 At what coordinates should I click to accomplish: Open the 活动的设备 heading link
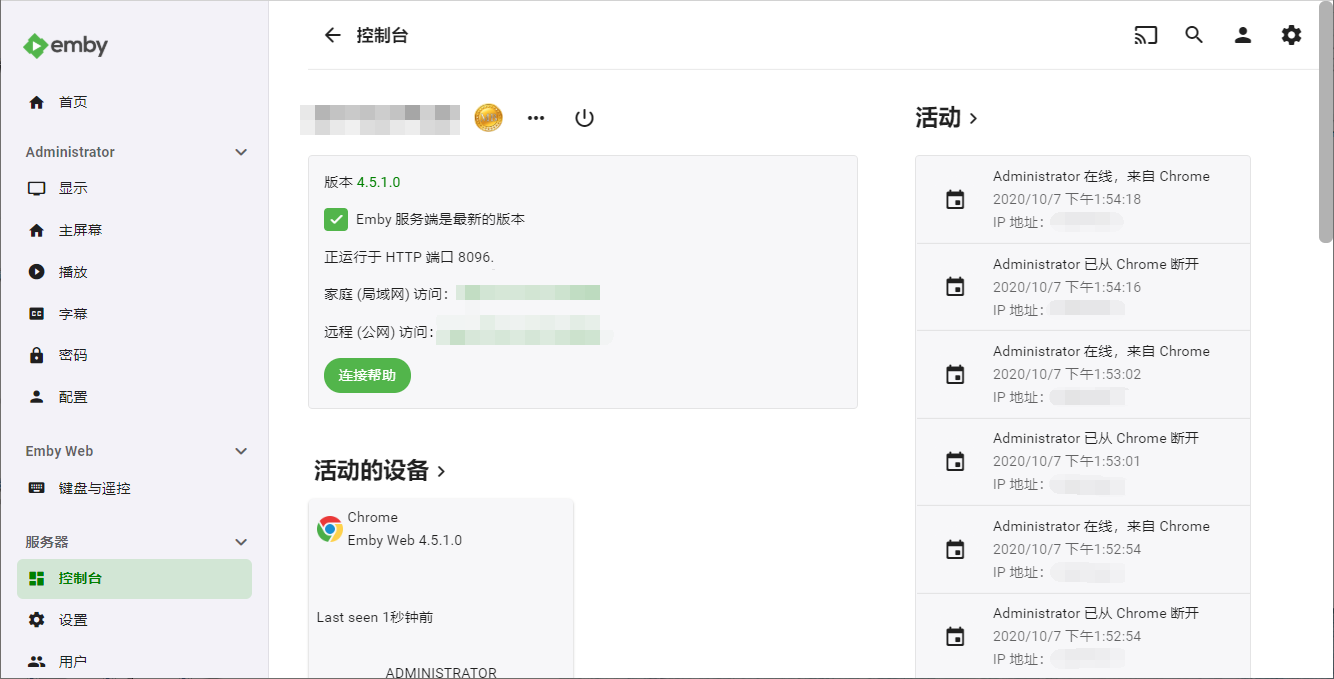point(380,470)
